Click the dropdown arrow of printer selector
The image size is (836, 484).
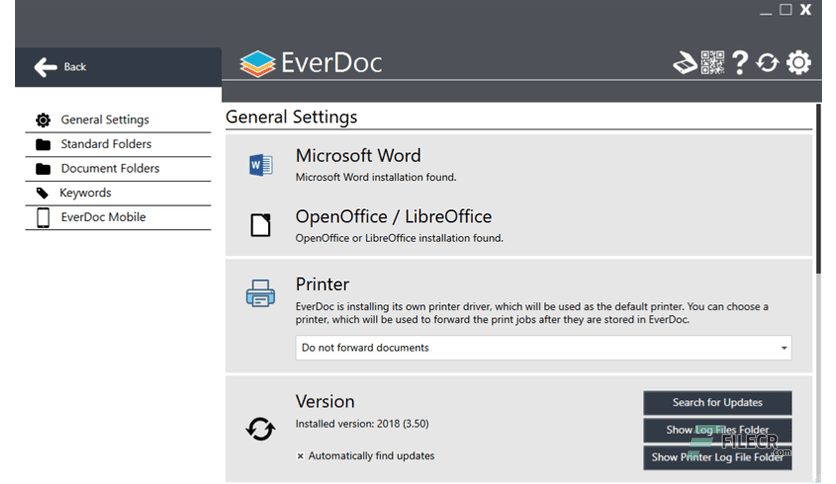(x=784, y=348)
